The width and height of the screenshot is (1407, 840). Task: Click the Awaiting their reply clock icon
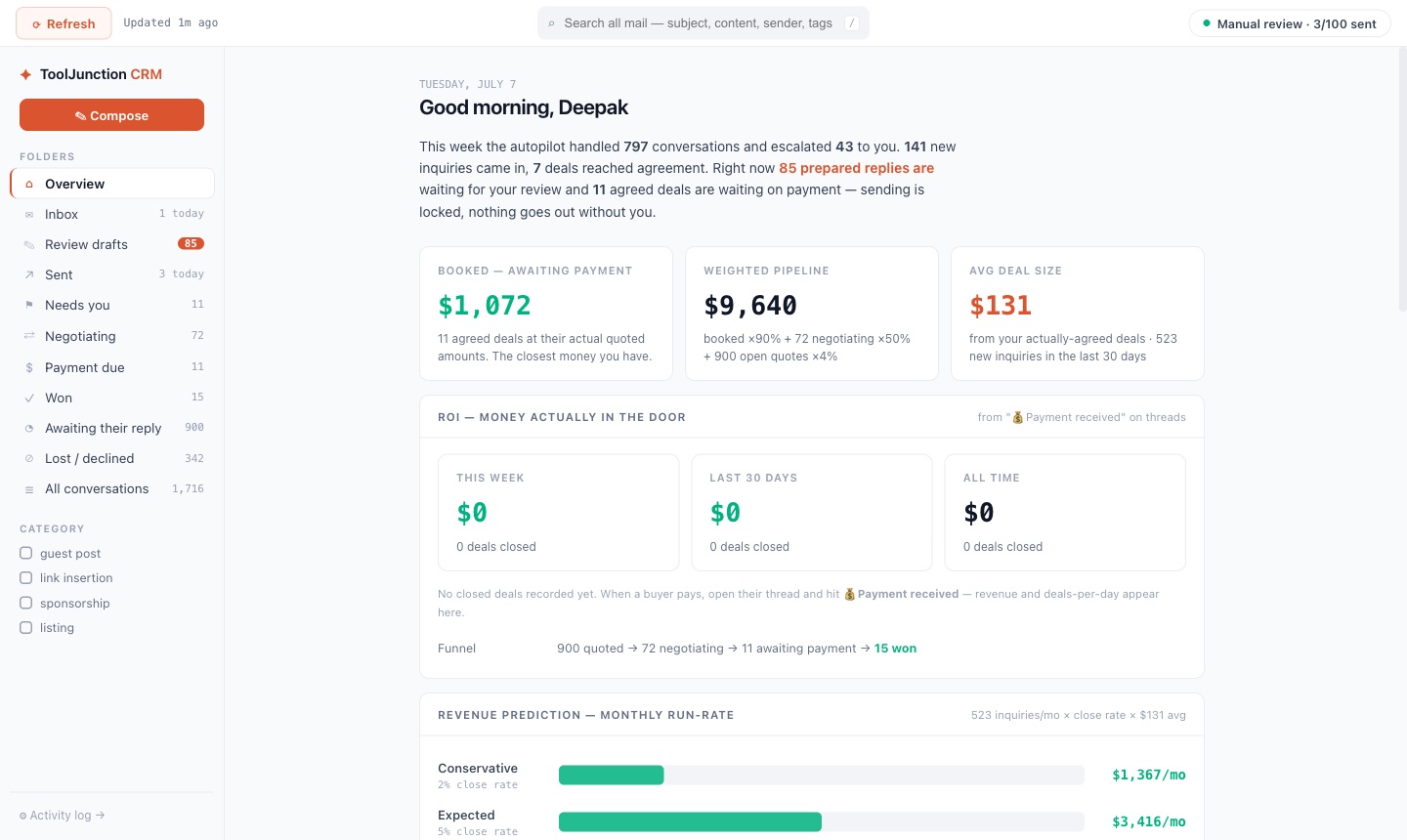tap(29, 428)
